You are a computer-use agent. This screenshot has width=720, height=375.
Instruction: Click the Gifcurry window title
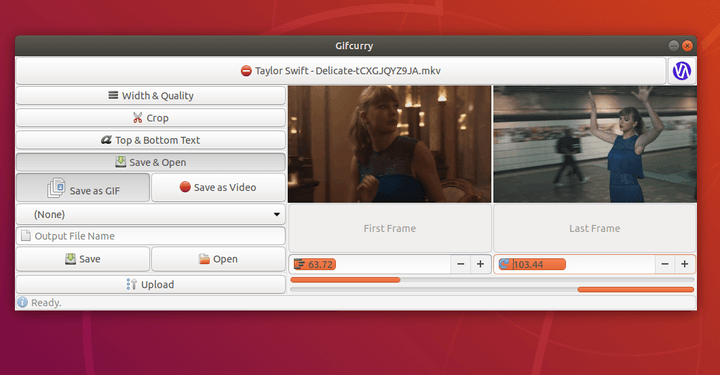click(x=354, y=46)
